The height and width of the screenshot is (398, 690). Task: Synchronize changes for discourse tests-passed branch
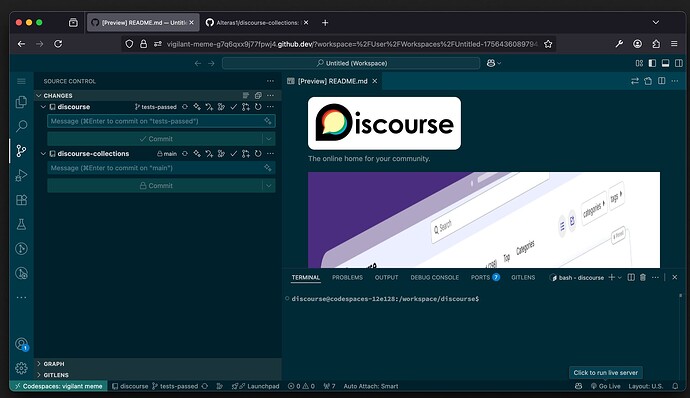tap(185, 107)
